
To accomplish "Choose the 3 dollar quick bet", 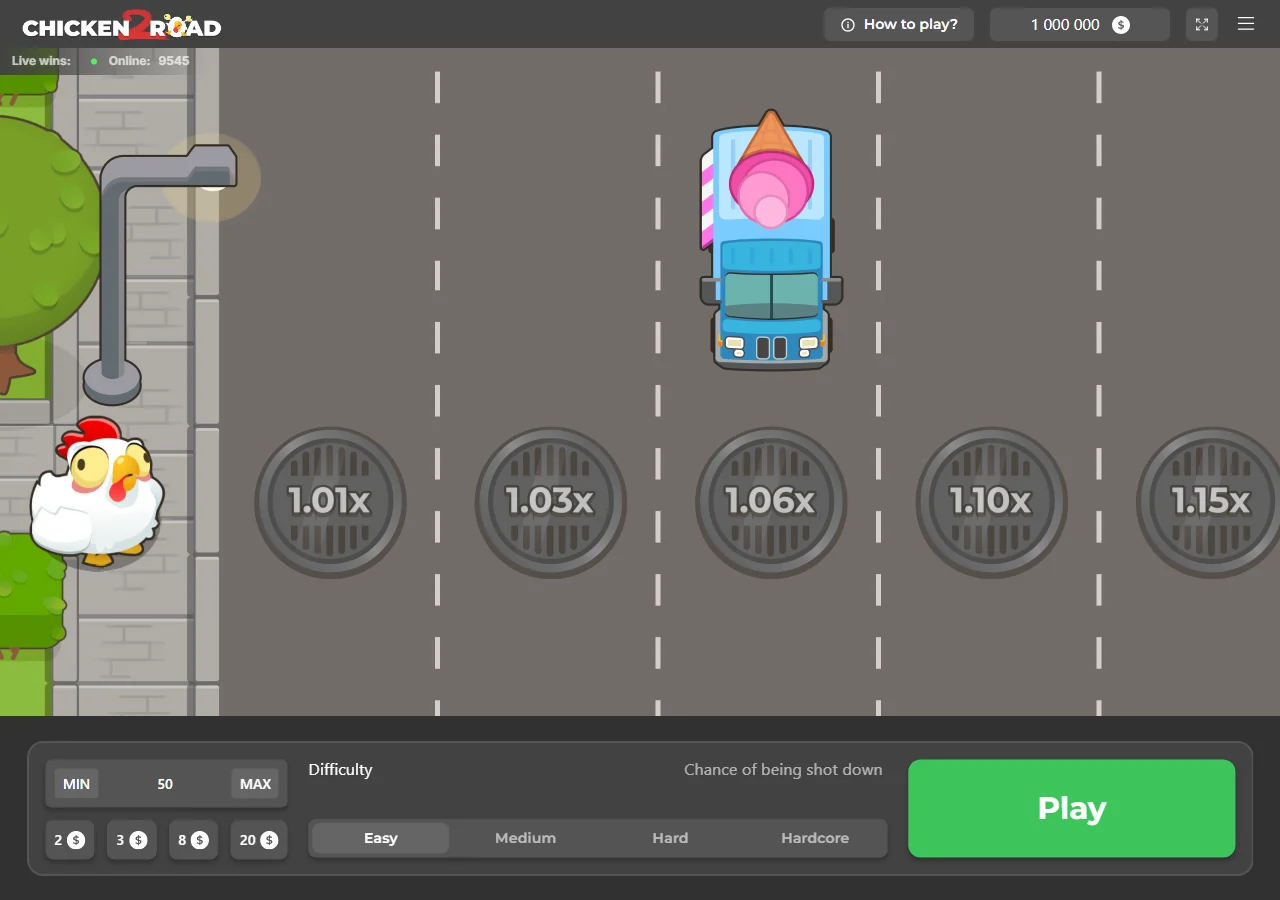I will (131, 840).
